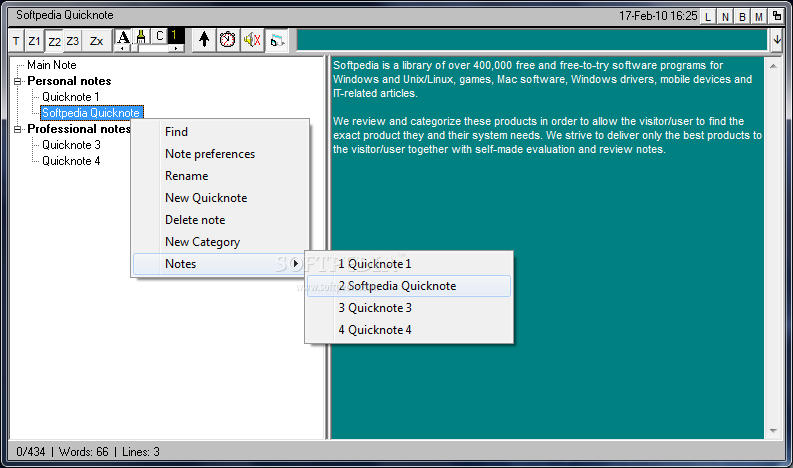Select the highlighted Softpedia Quicknote tree item
Viewport: 793px width, 468px height.
pyautogui.click(x=91, y=113)
